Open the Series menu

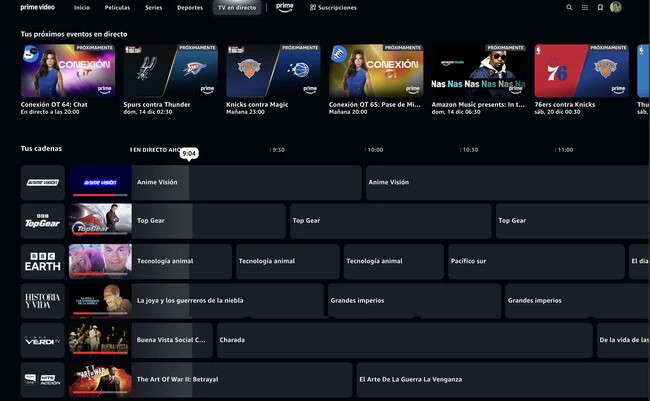153,7
